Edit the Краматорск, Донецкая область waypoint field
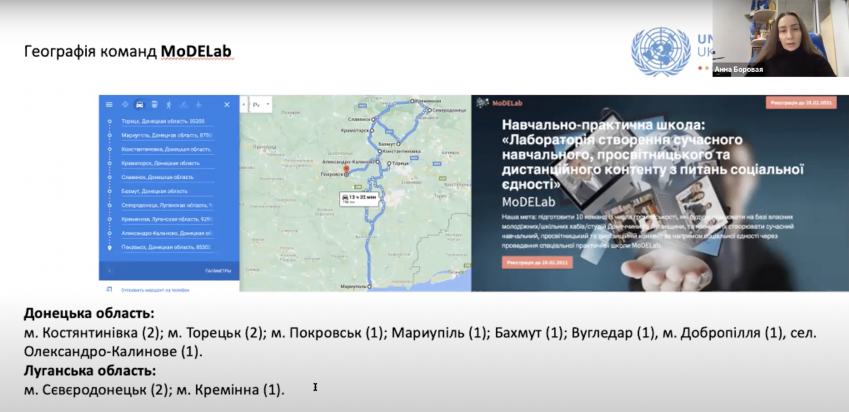Image resolution: width=849 pixels, height=412 pixels. 167,163
